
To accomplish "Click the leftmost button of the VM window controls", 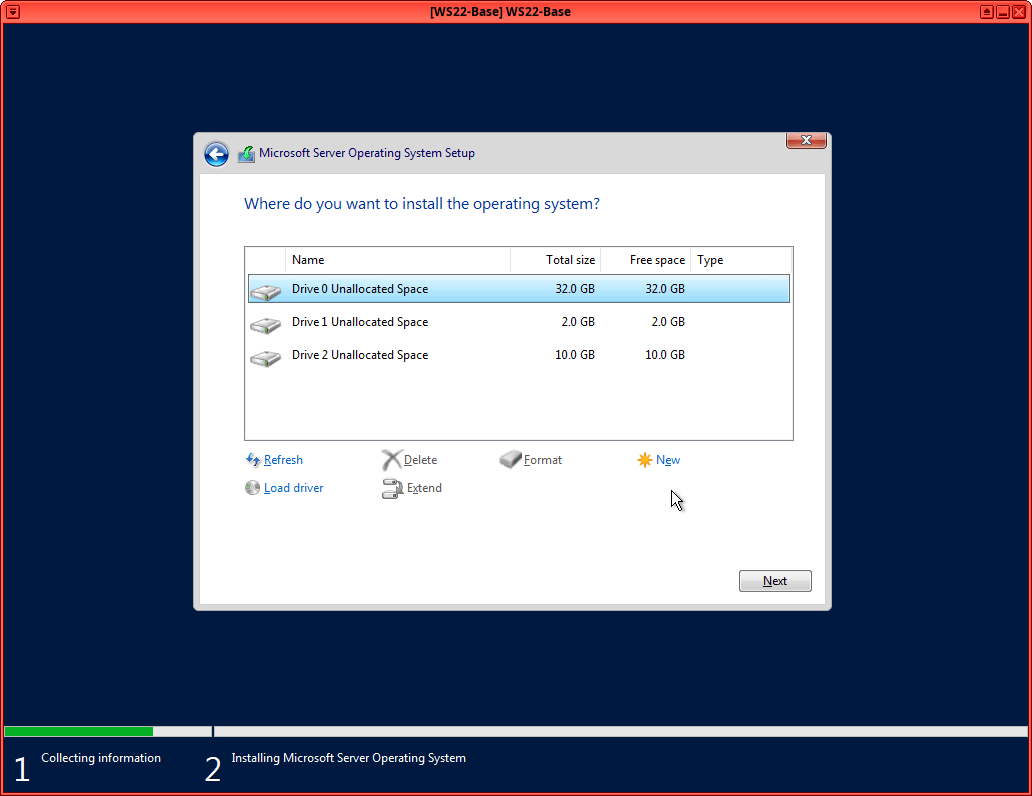I will [986, 12].
